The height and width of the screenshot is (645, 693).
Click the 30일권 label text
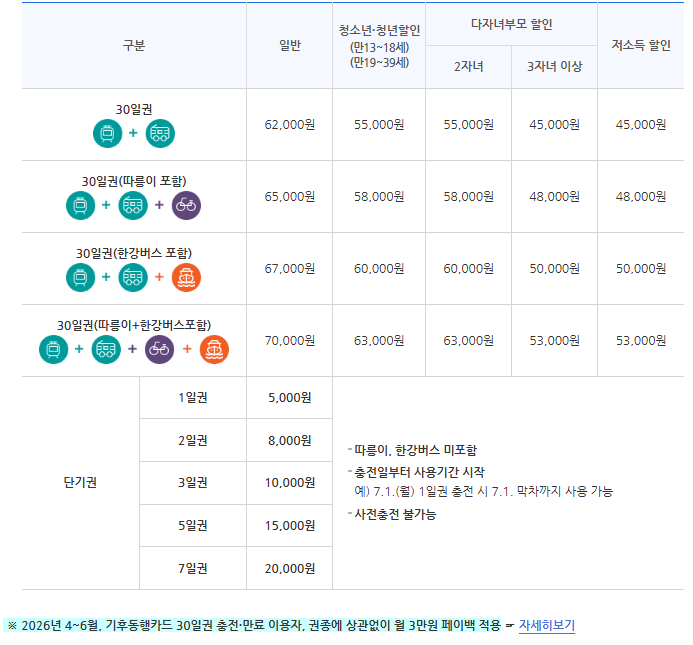pyautogui.click(x=134, y=109)
